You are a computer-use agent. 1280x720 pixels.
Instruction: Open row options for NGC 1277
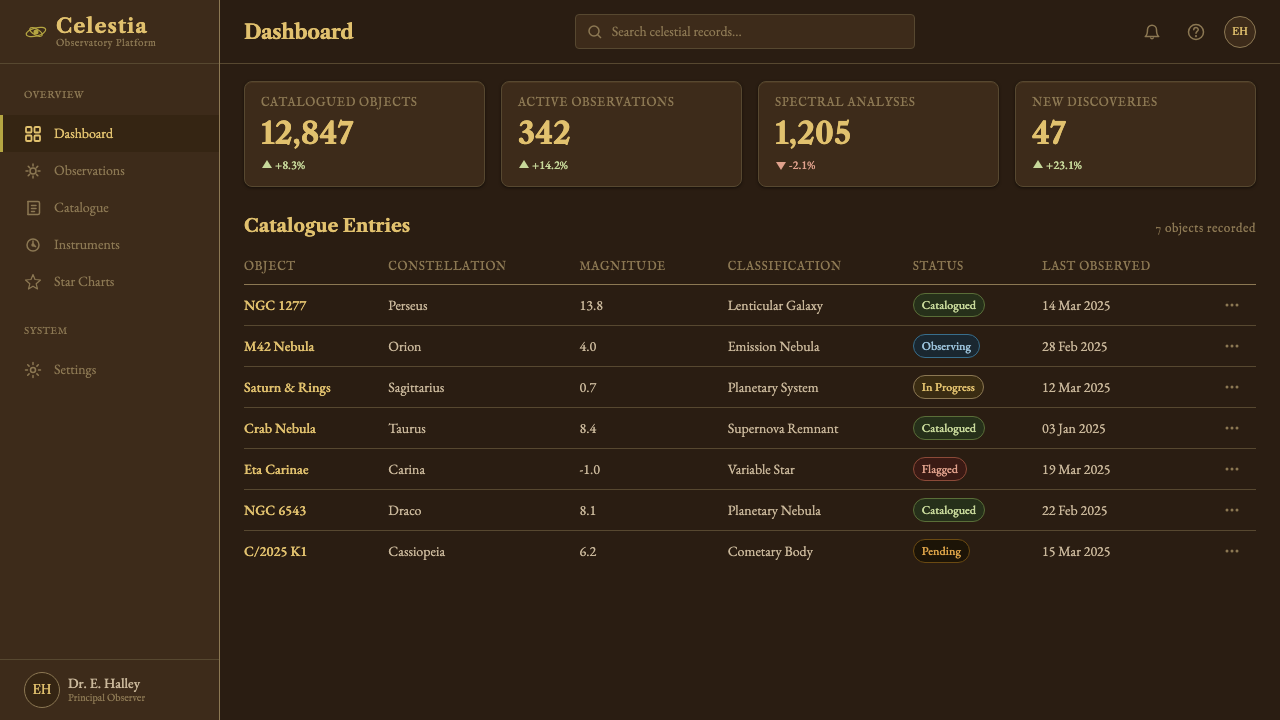coord(1232,305)
